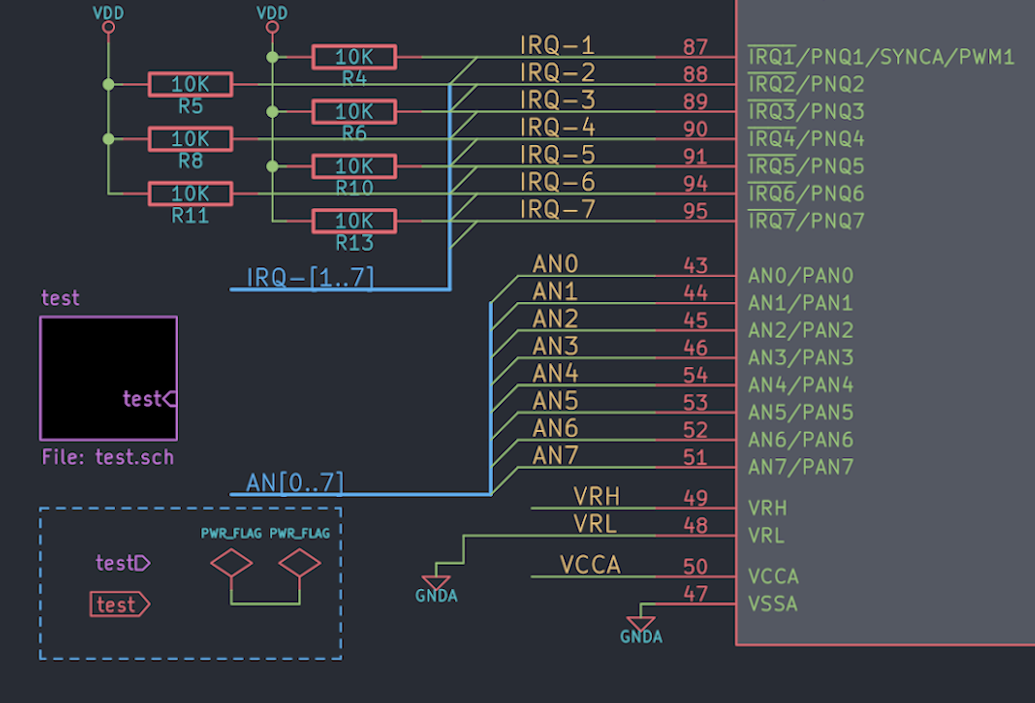Select the AN3 net label
The height and width of the screenshot is (703, 1035).
pyautogui.click(x=555, y=347)
